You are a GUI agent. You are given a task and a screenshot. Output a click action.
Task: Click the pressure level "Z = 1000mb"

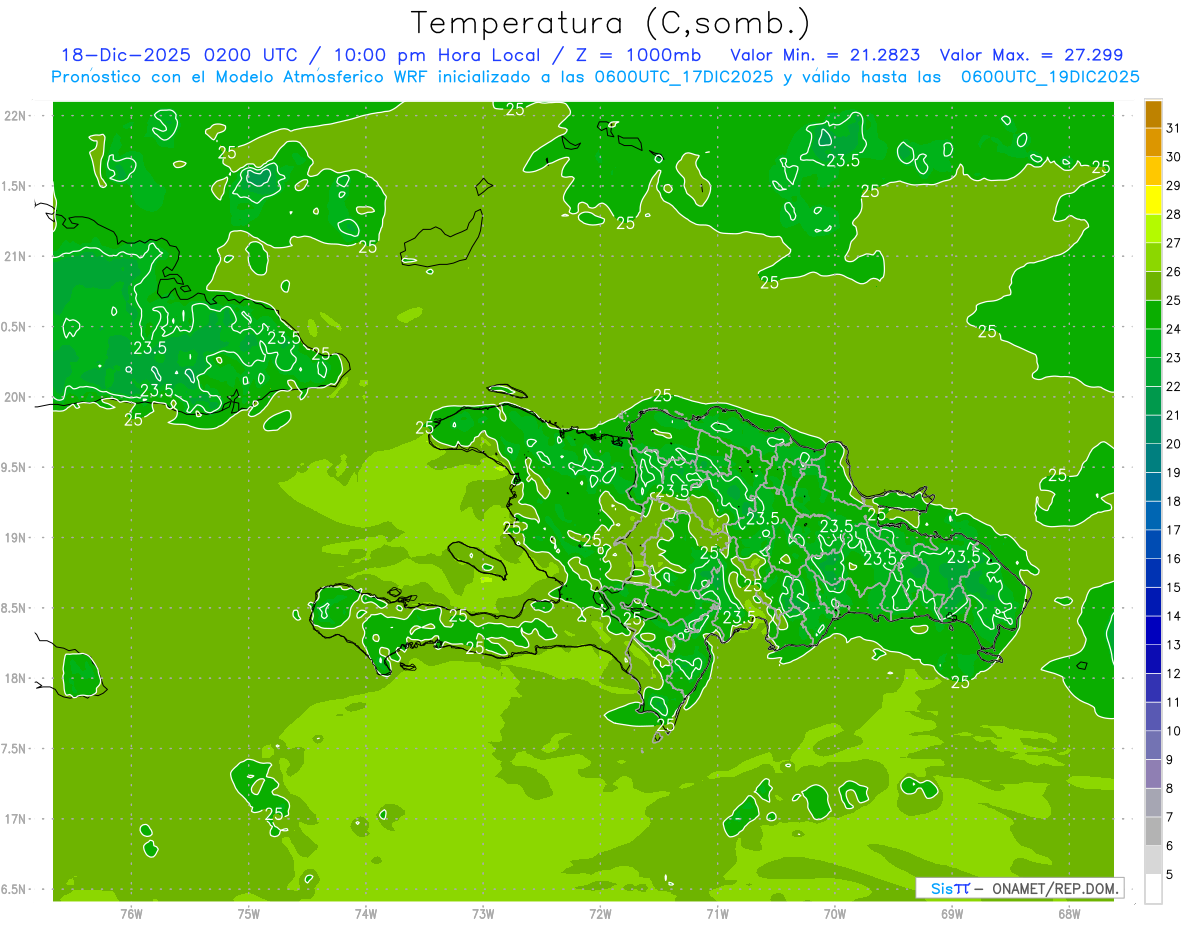638,56
